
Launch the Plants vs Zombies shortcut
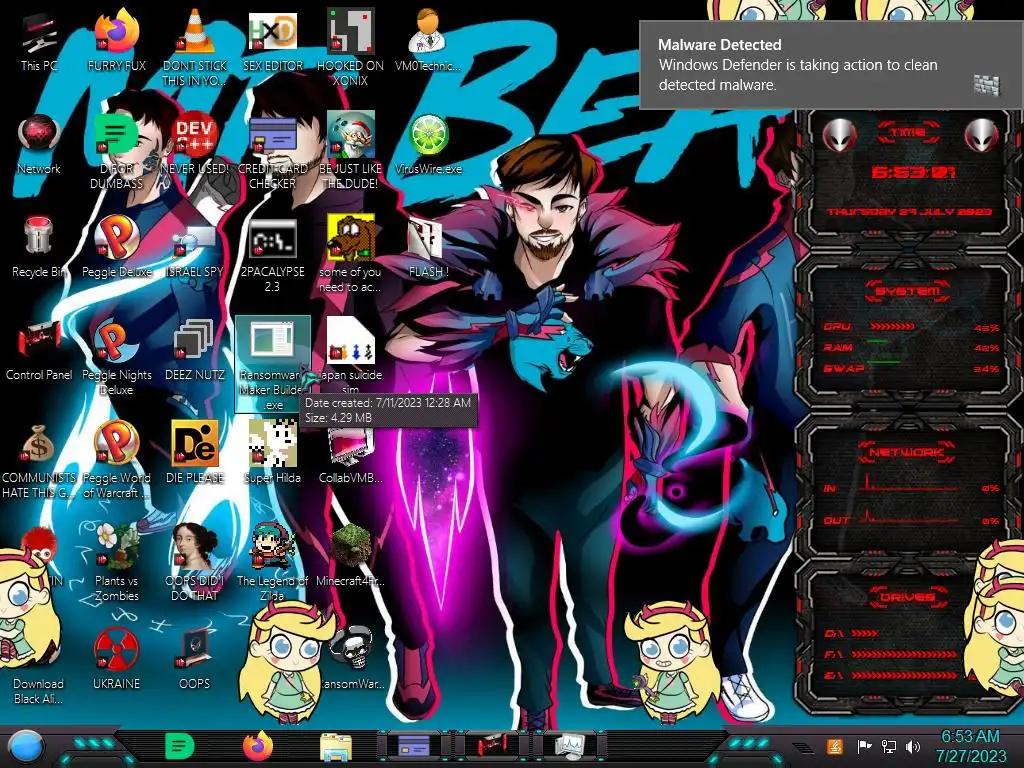pos(116,563)
